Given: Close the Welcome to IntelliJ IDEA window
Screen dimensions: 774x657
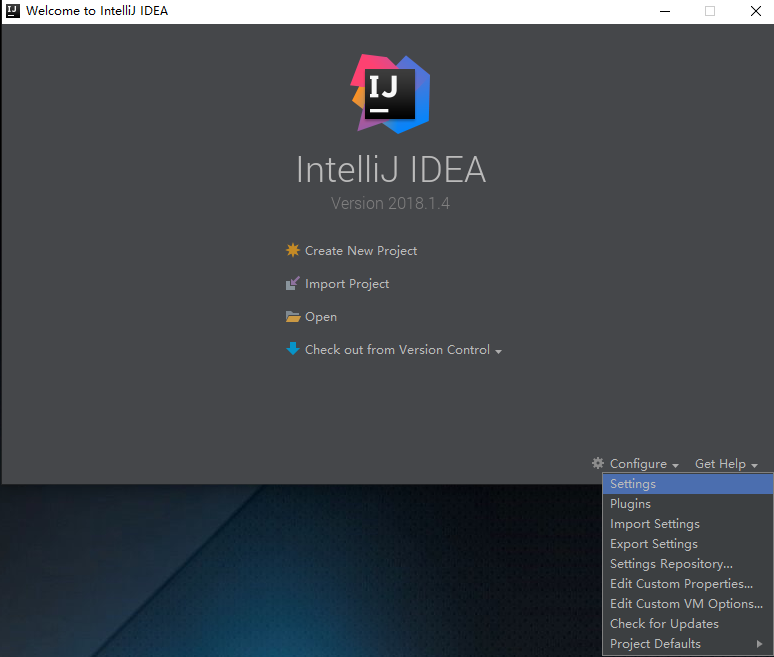Looking at the screenshot, I should [756, 11].
